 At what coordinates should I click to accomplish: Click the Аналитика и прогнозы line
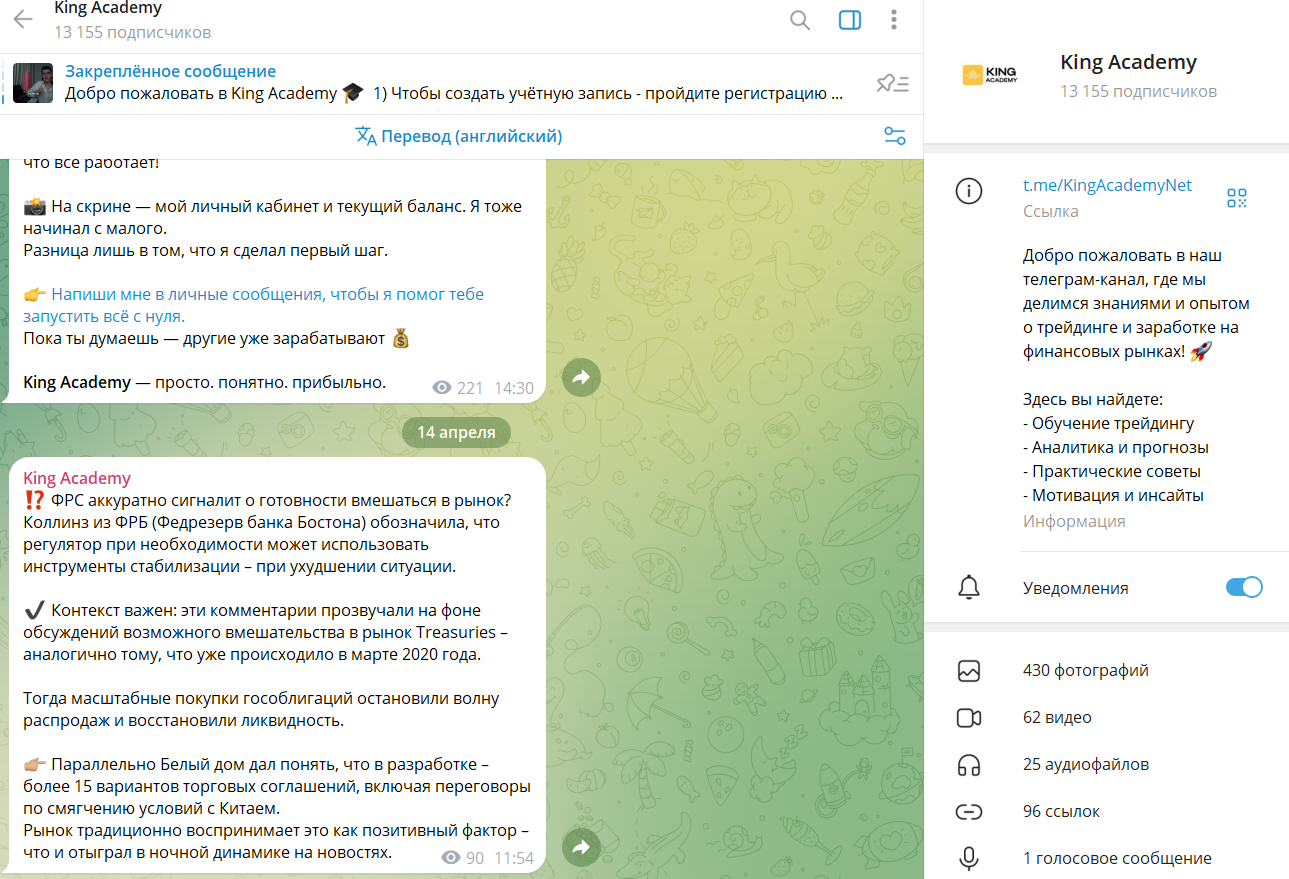tap(1116, 447)
